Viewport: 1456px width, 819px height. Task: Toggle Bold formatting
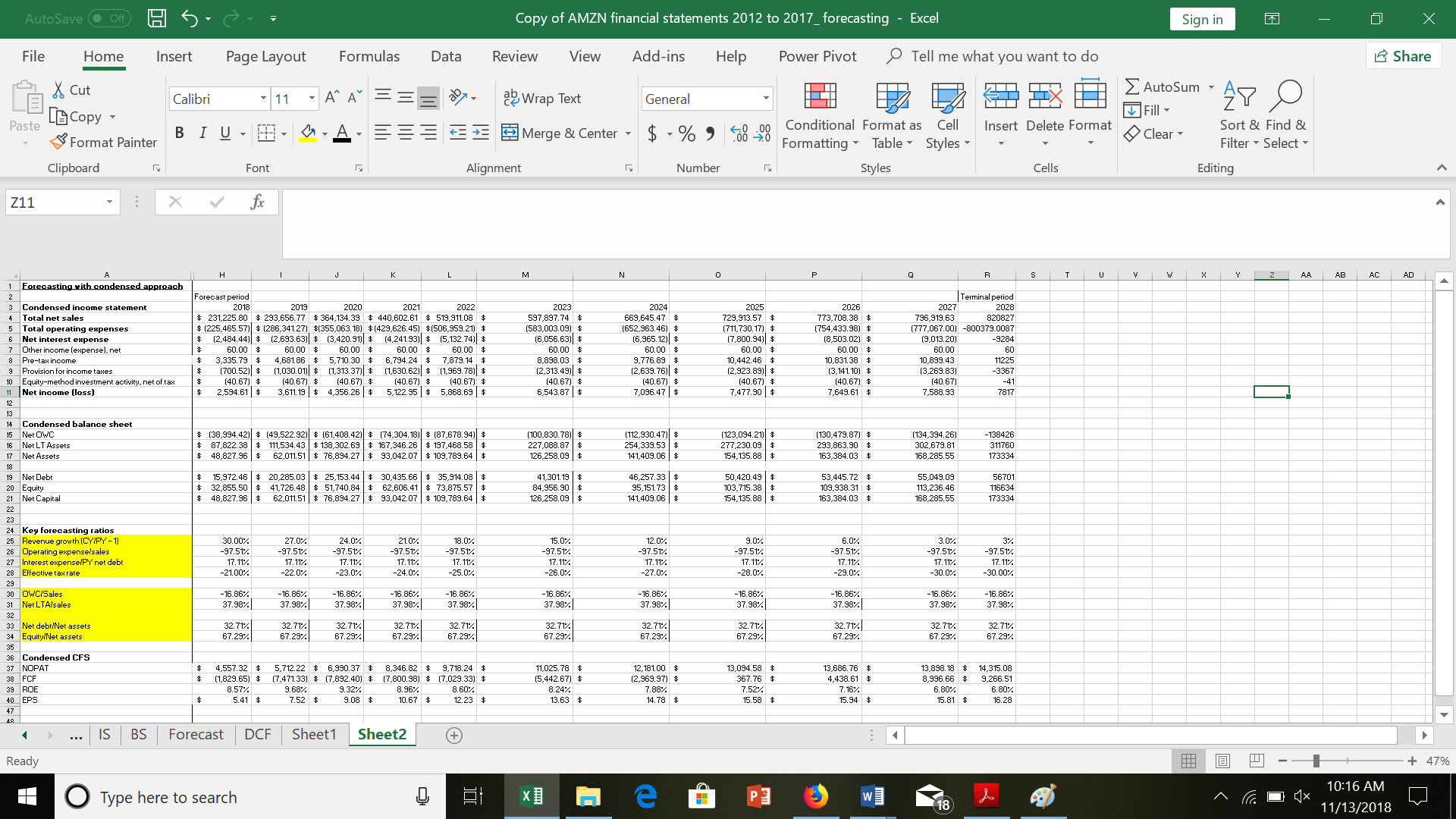point(179,133)
